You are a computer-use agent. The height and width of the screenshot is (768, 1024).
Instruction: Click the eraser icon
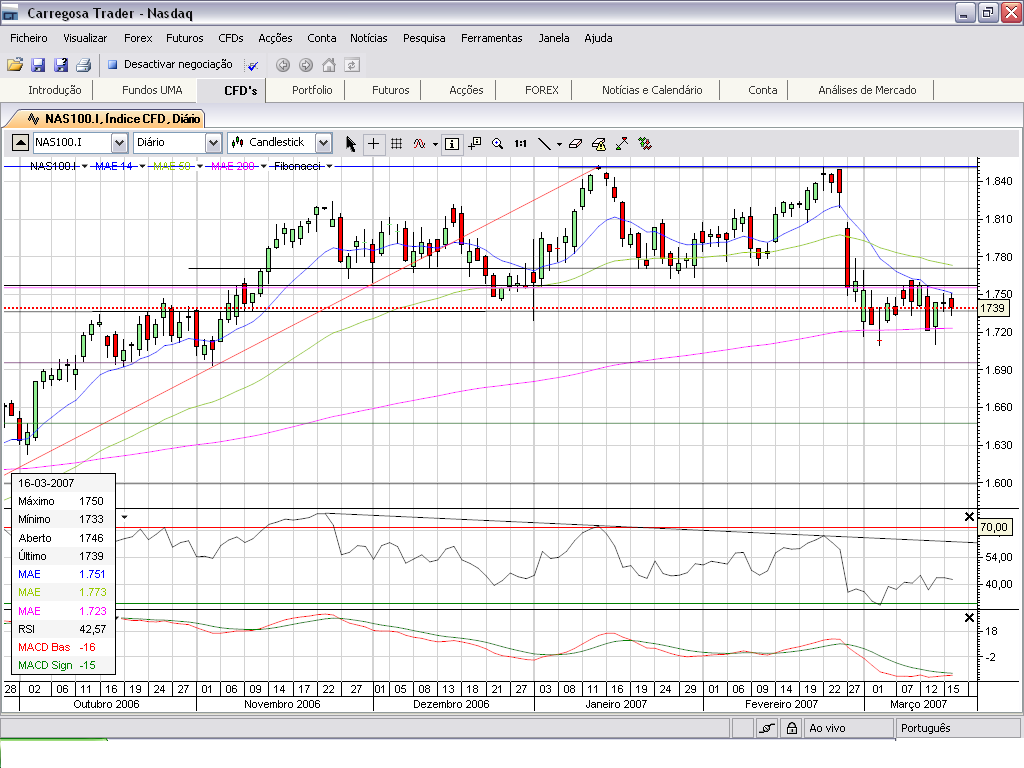pos(575,144)
